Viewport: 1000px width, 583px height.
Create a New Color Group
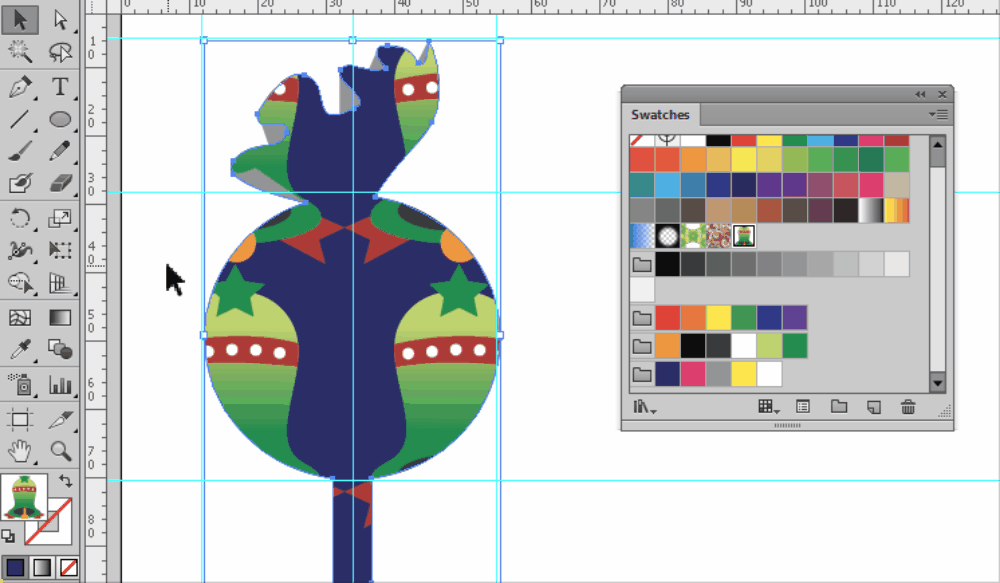839,407
